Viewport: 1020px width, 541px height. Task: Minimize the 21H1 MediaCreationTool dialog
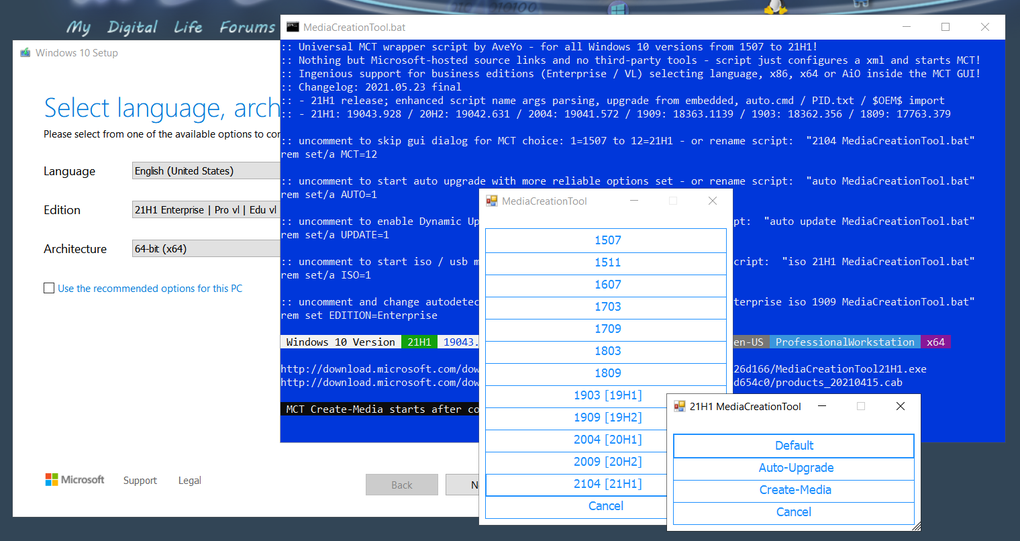click(822, 406)
